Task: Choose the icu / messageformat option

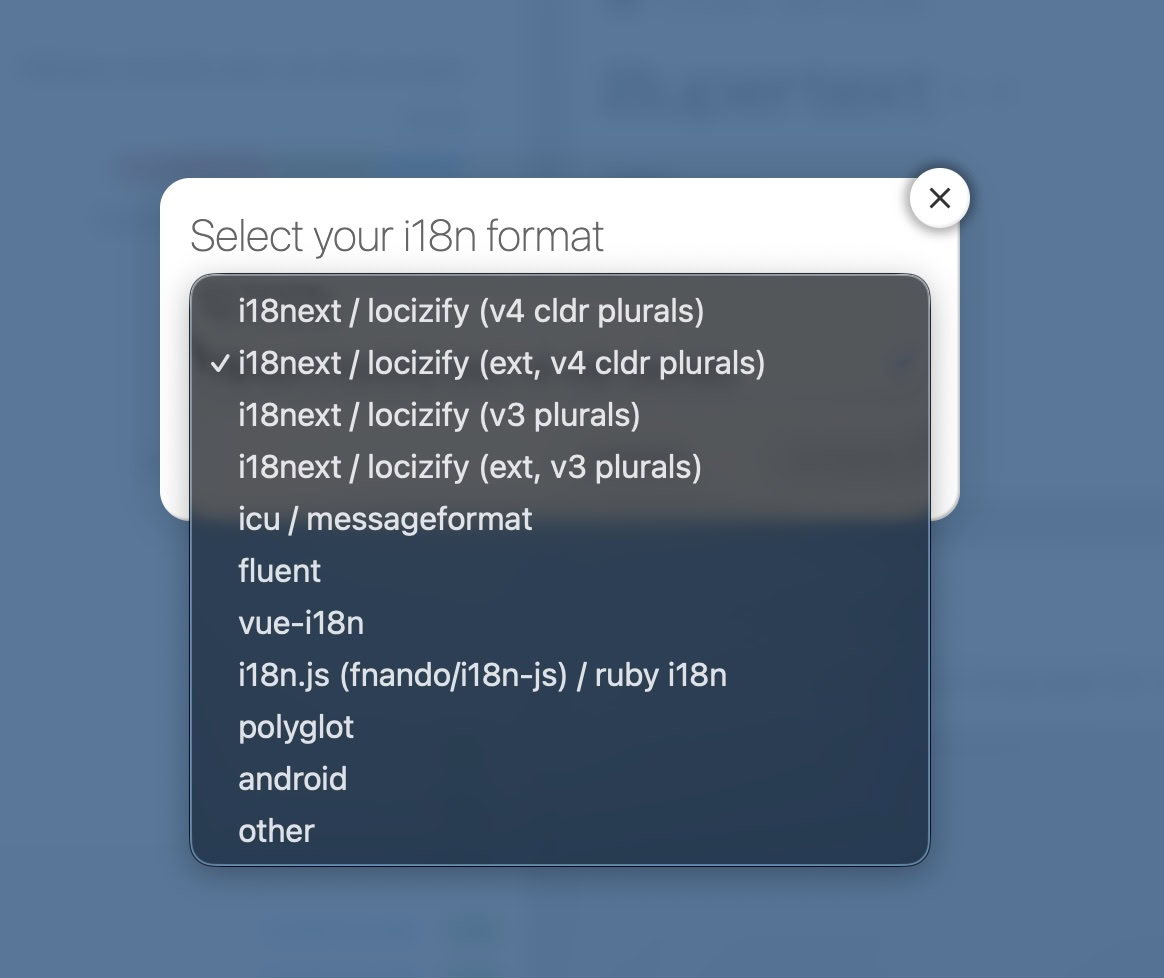Action: point(385,519)
